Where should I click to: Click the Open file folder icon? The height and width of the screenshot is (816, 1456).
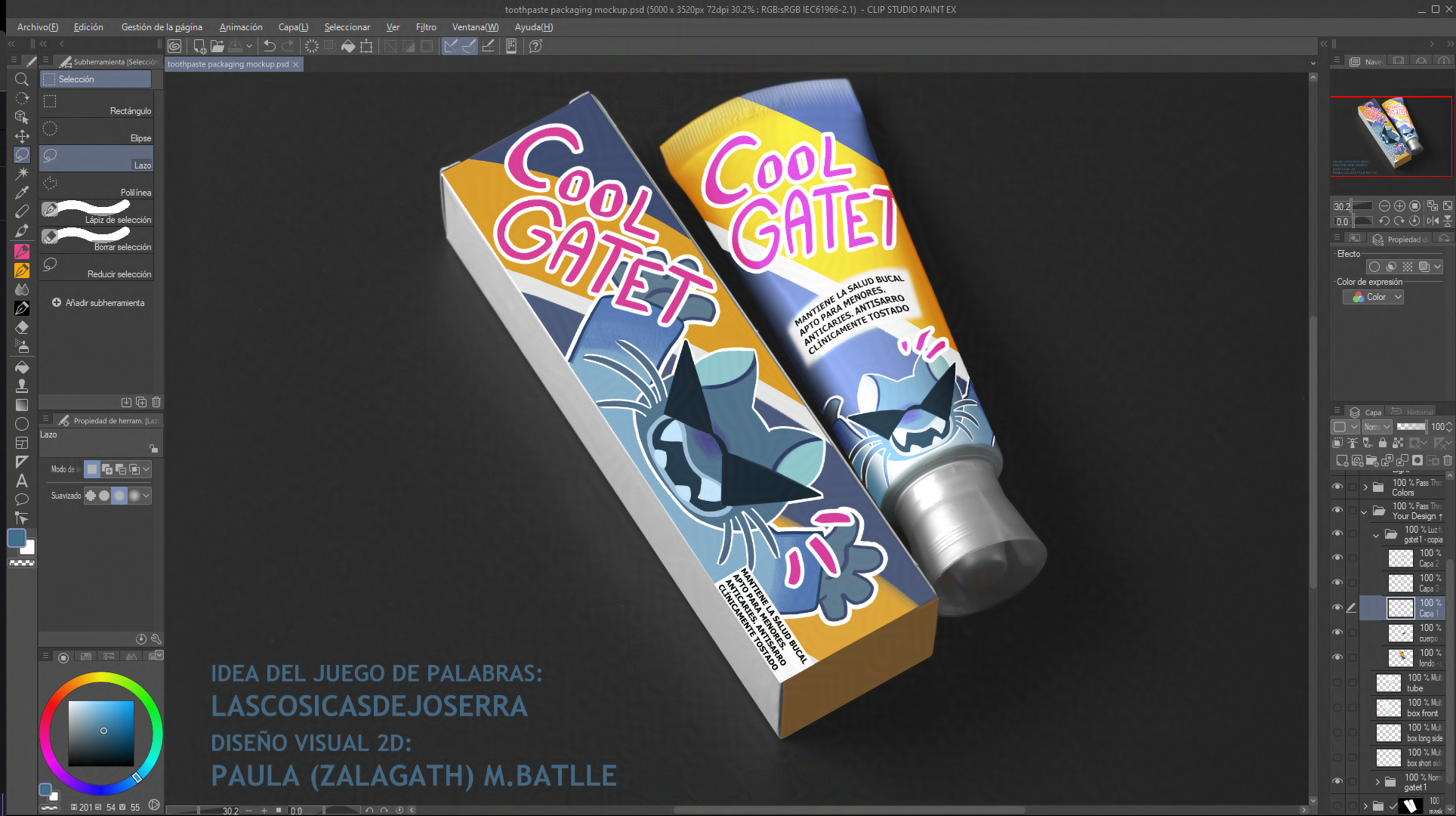point(217,46)
